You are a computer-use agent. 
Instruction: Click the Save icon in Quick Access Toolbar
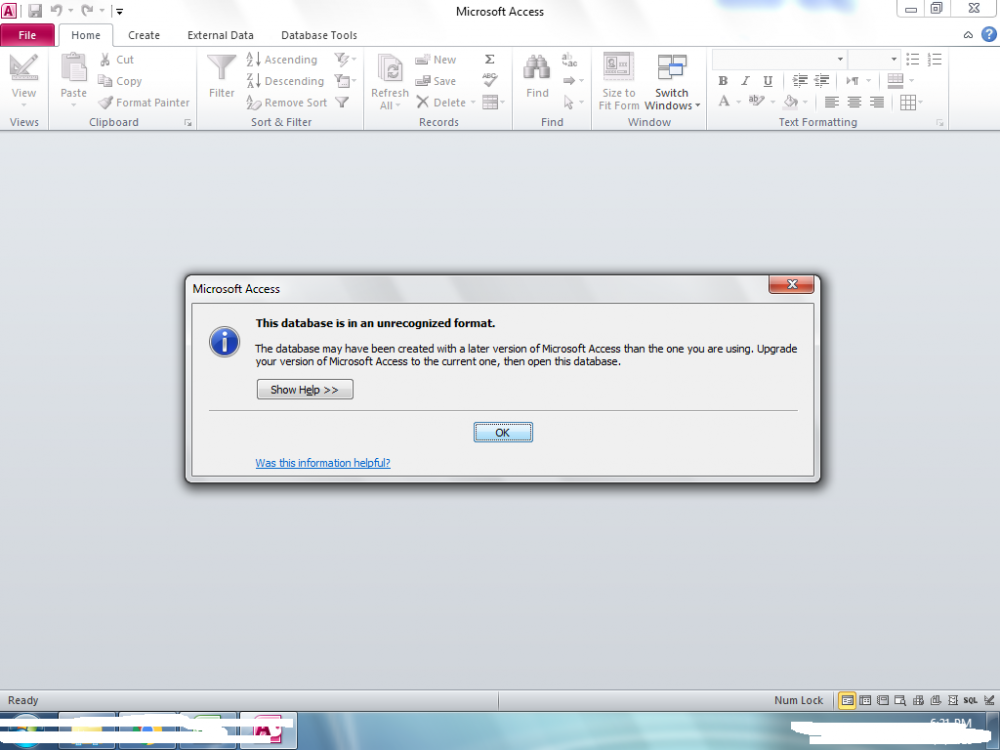34,11
